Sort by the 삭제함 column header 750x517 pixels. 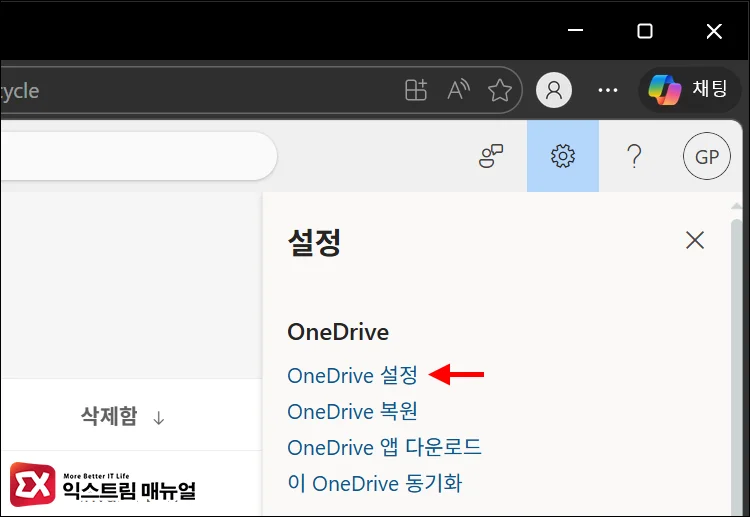pyautogui.click(x=122, y=416)
